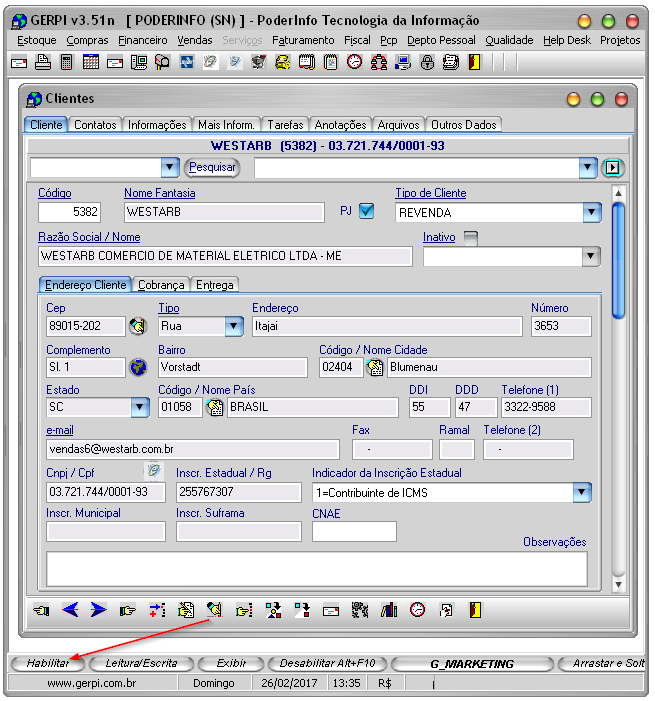Open the Tipo dropdown showing Rua
The width and height of the screenshot is (655, 701).
233,326
